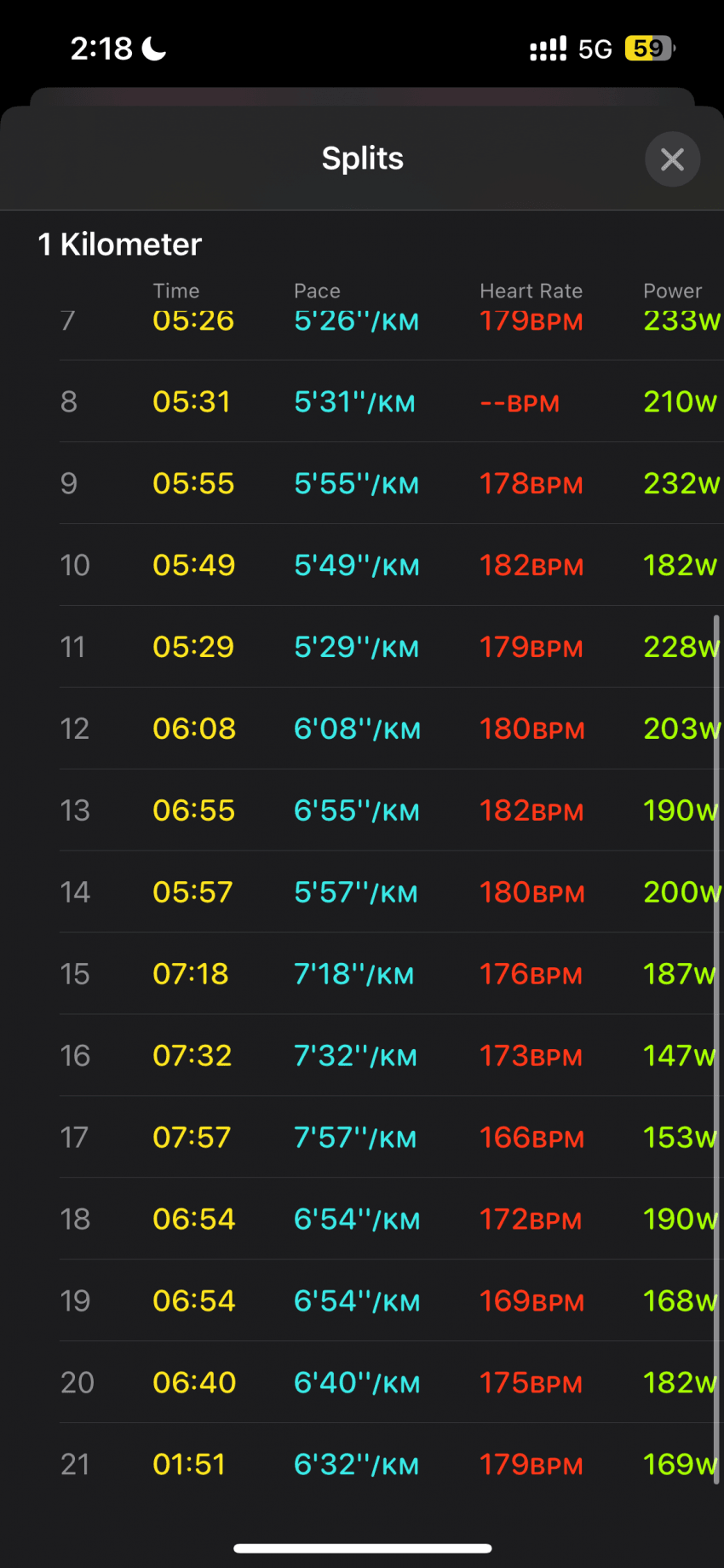Select the Heart Rate column header

point(531,291)
